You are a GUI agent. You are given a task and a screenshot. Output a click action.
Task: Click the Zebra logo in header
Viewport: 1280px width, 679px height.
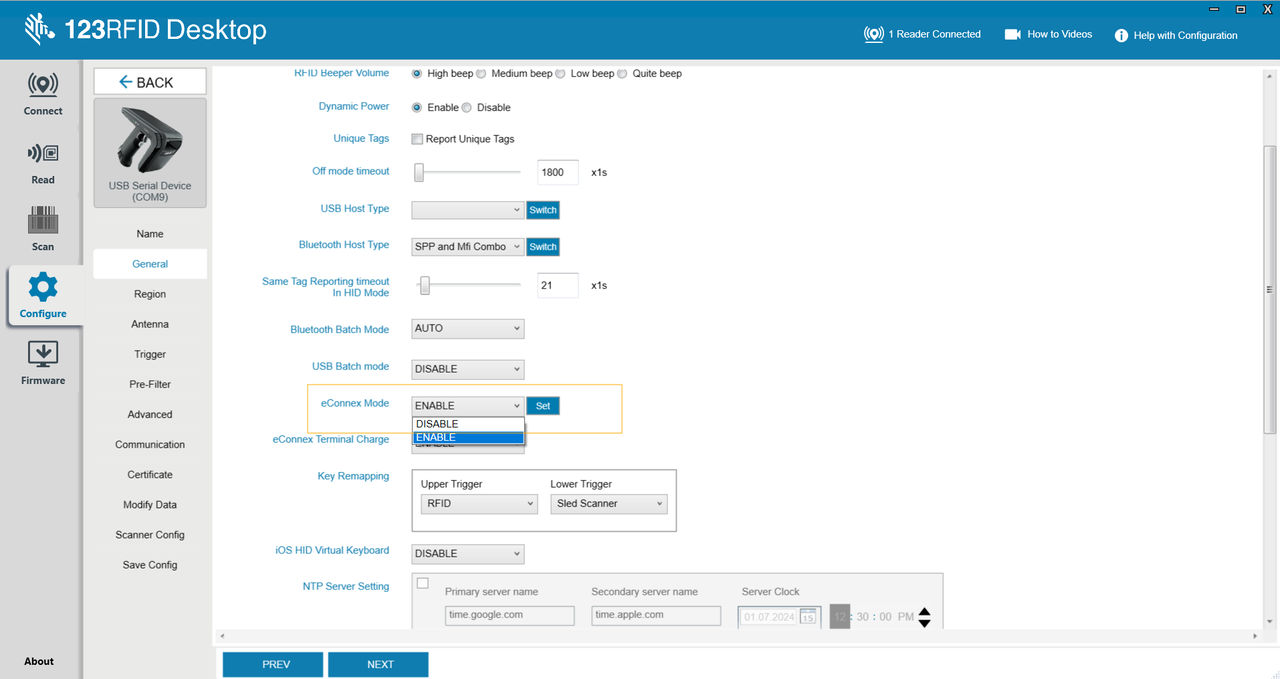tap(41, 30)
